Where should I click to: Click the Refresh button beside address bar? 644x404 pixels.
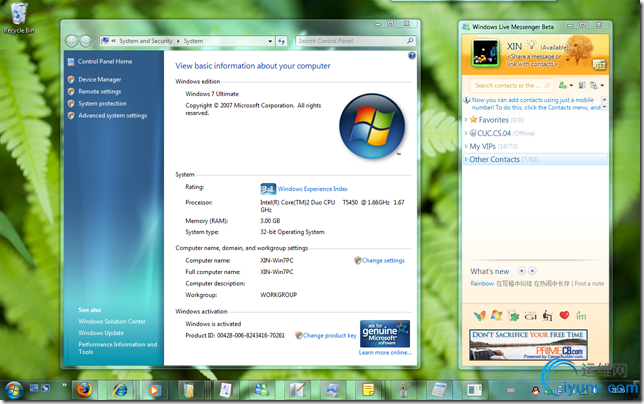pos(281,41)
